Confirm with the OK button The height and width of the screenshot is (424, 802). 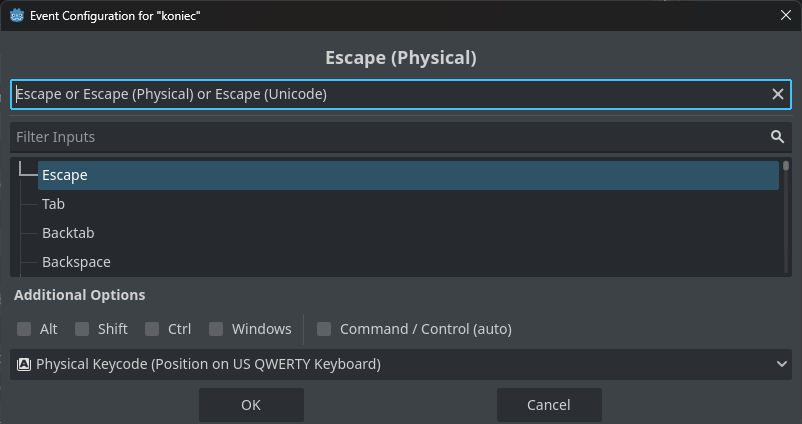pos(251,405)
